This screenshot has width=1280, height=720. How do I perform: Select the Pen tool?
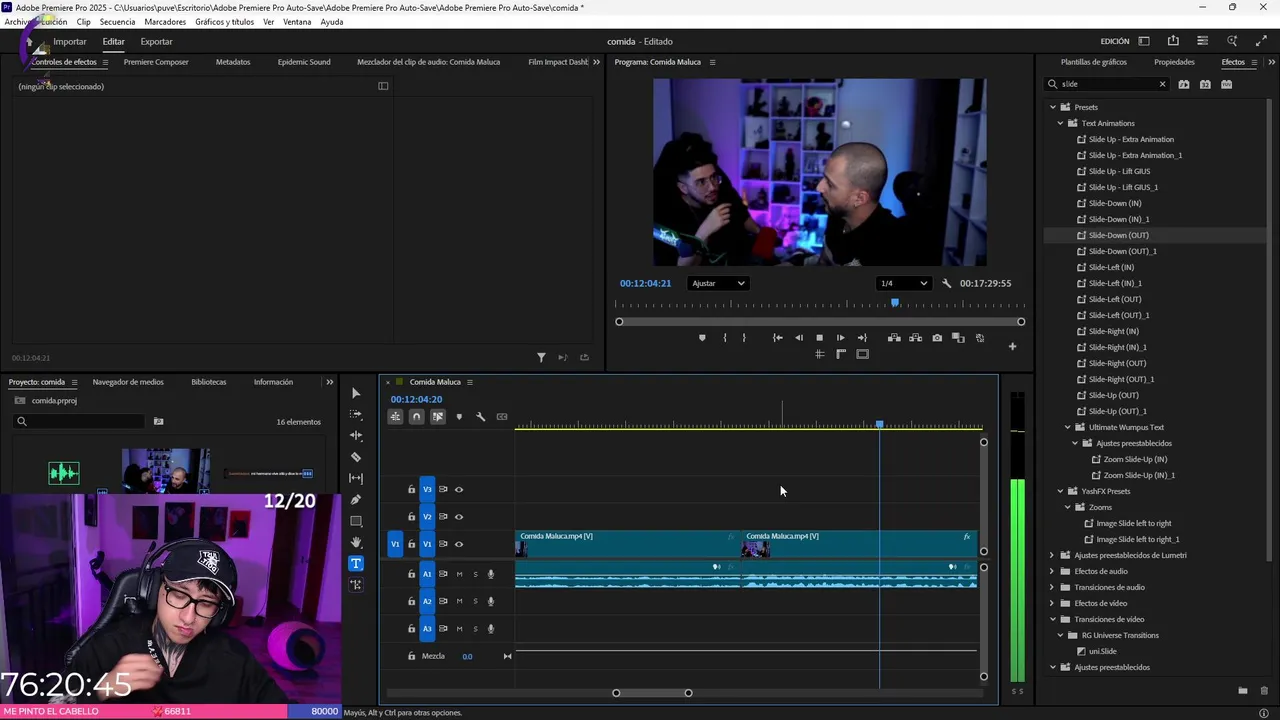(x=356, y=499)
